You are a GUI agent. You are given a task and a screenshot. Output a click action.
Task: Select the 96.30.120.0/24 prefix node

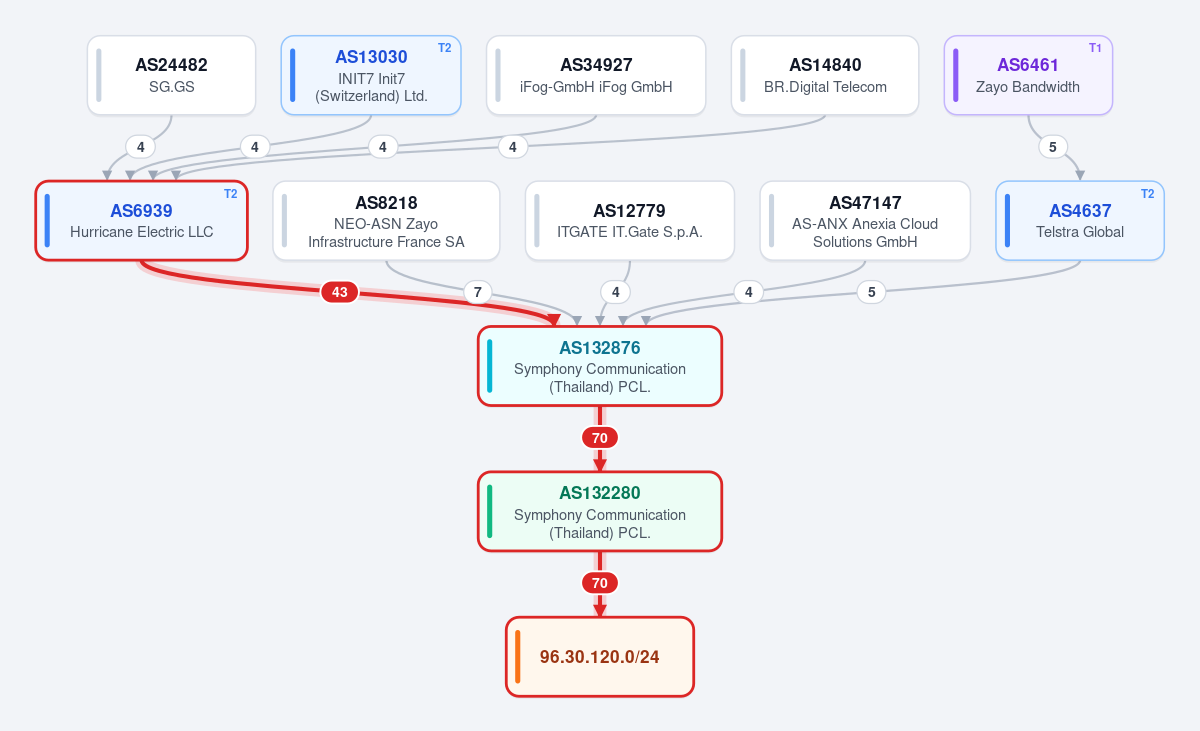coord(600,657)
